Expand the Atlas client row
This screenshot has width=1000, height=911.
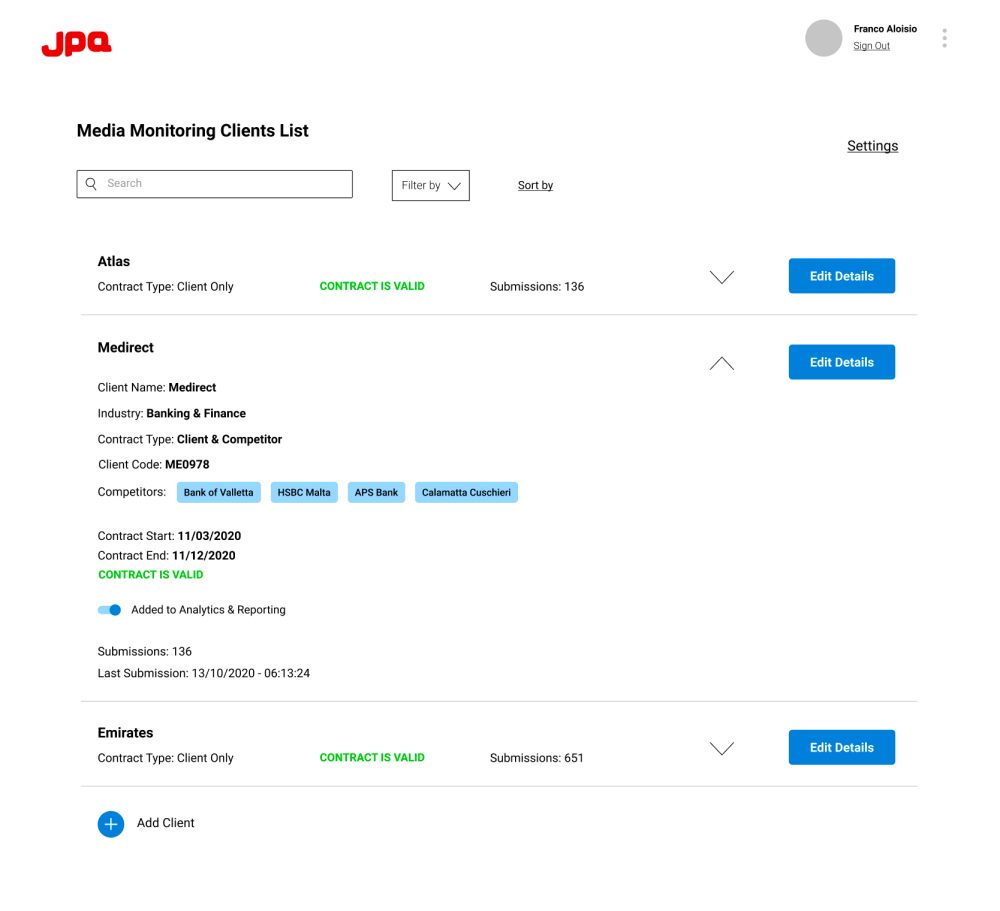(x=722, y=277)
